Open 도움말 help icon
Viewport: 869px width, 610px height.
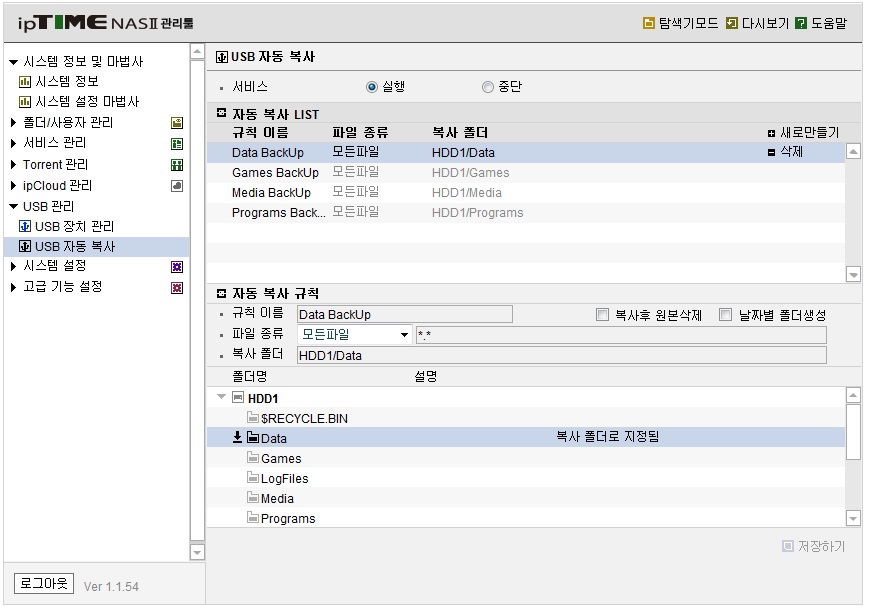pyautogui.click(x=800, y=23)
